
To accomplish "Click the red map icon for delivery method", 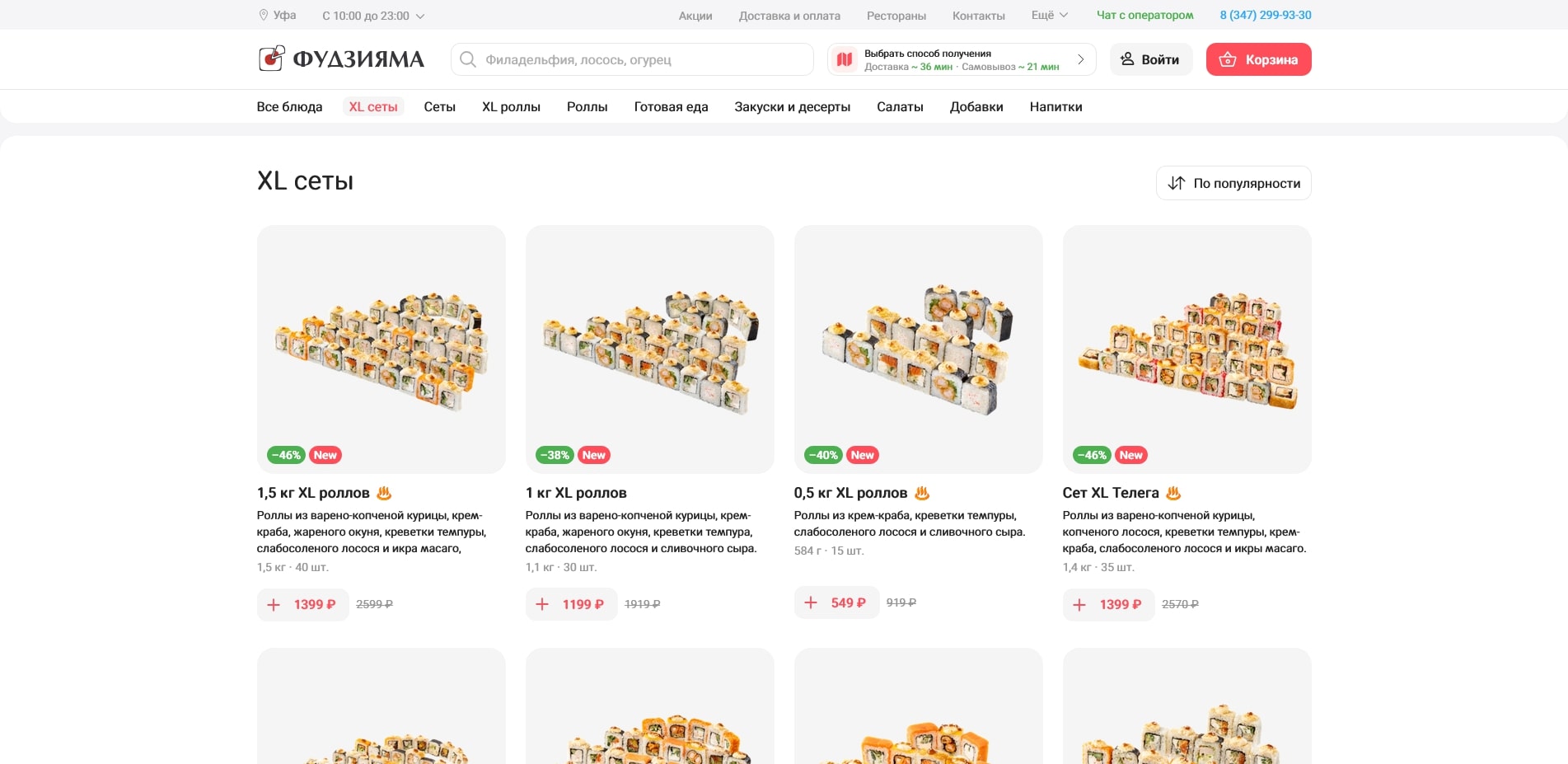I will coord(845,59).
